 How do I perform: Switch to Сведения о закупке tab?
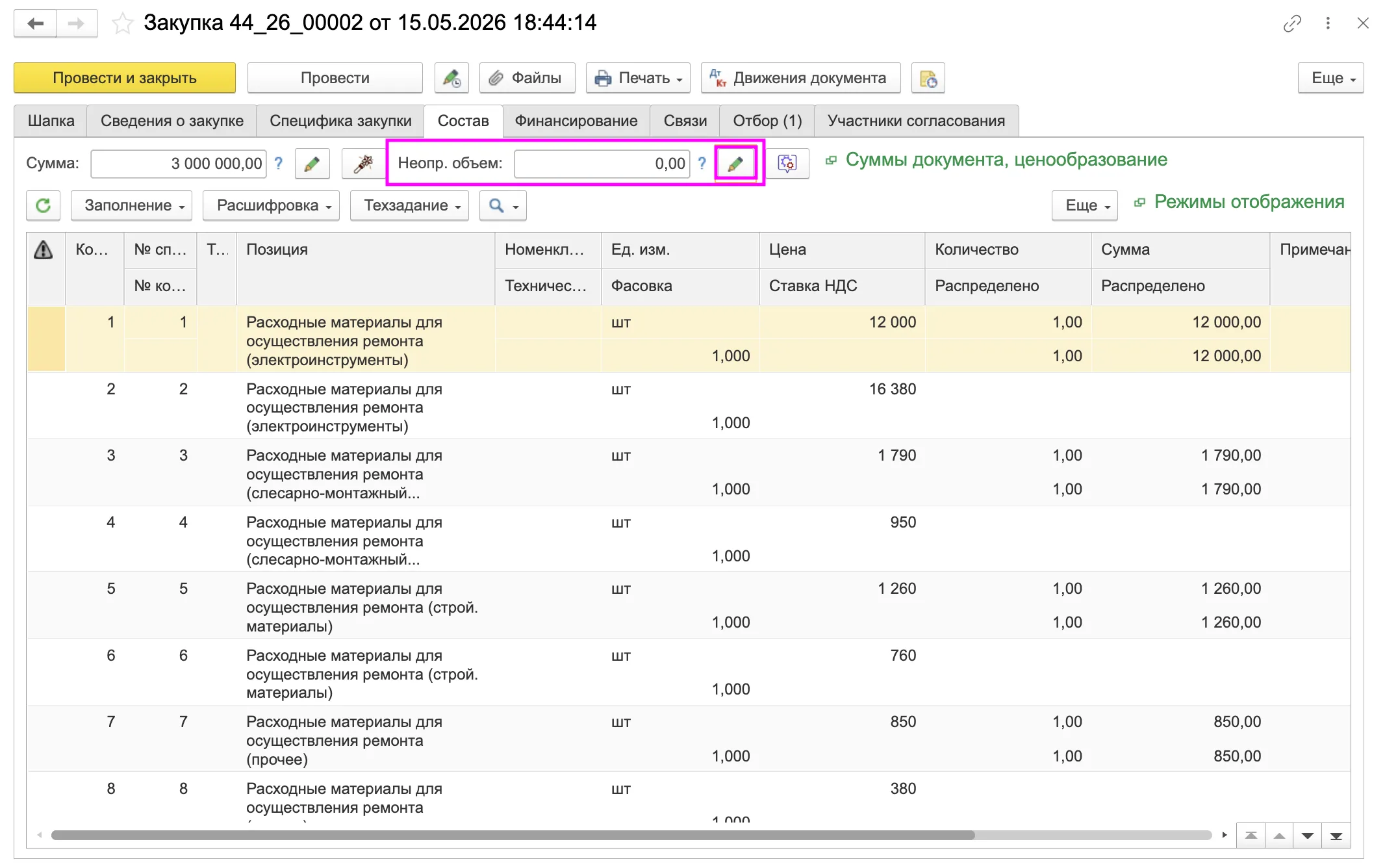click(x=172, y=121)
